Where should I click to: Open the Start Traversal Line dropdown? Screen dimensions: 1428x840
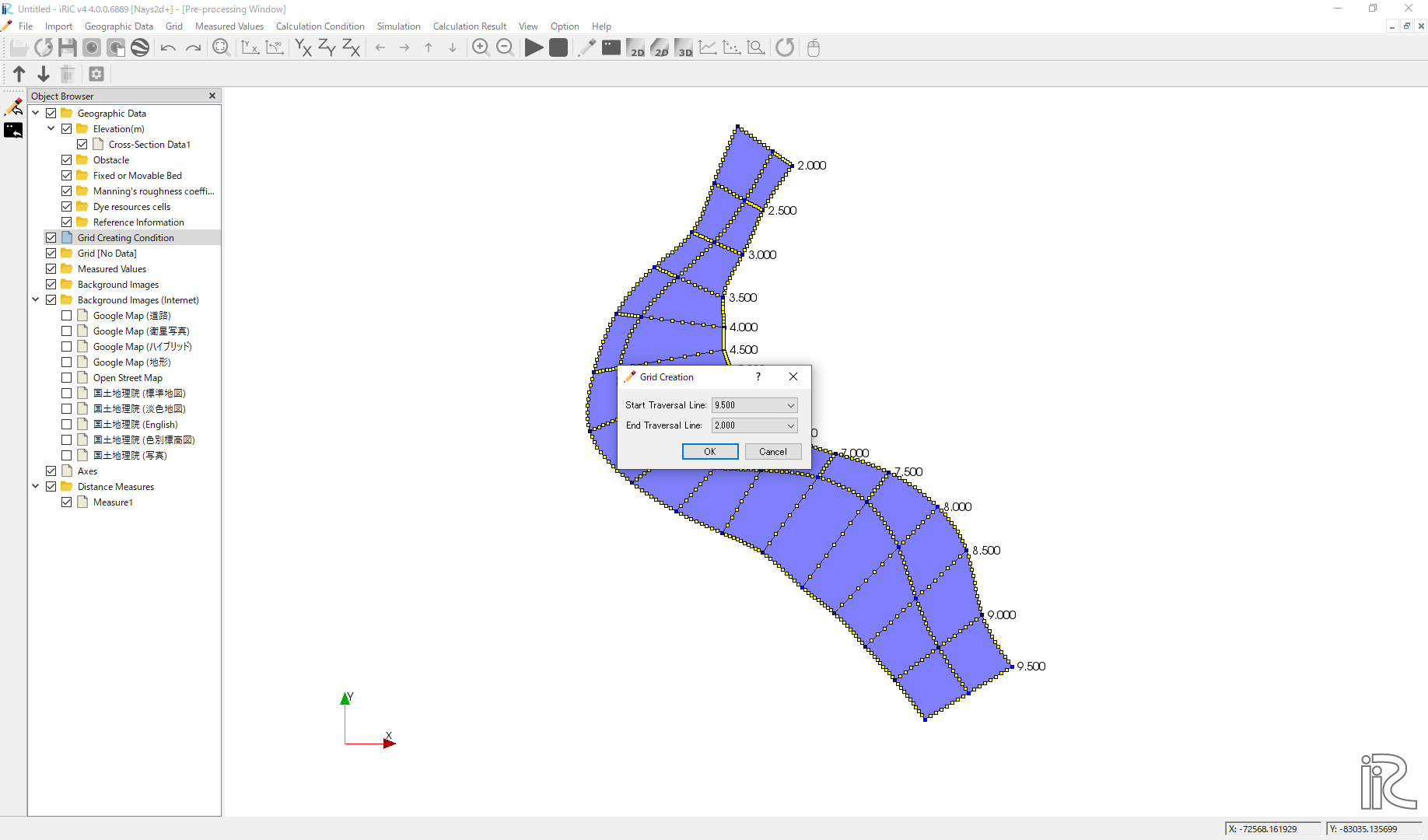pos(754,405)
